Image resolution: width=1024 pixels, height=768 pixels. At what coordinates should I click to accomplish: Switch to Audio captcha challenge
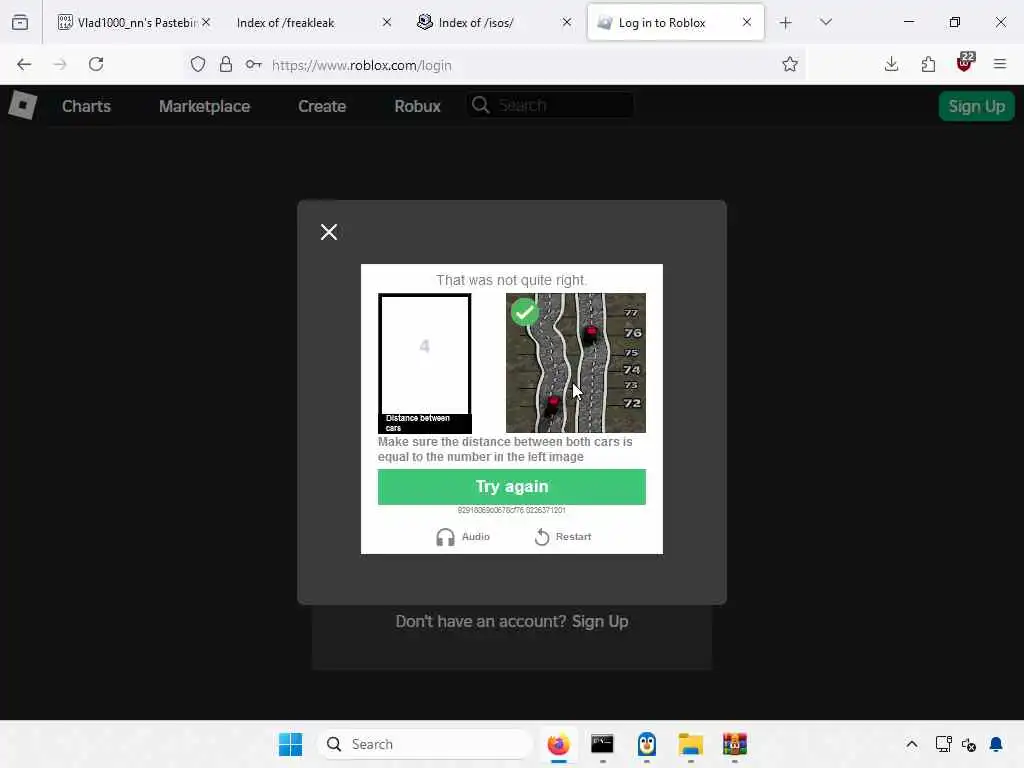[x=463, y=537]
